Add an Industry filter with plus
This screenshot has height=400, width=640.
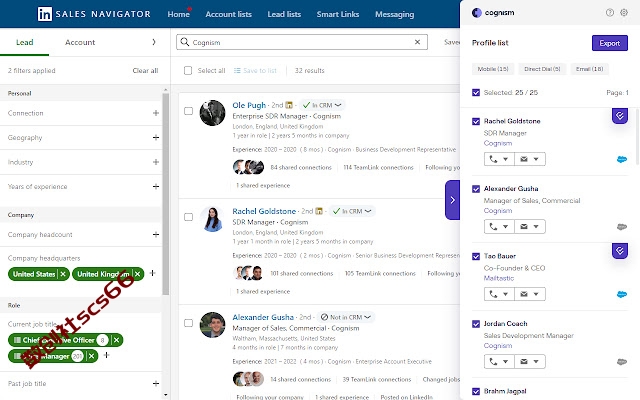coord(156,162)
